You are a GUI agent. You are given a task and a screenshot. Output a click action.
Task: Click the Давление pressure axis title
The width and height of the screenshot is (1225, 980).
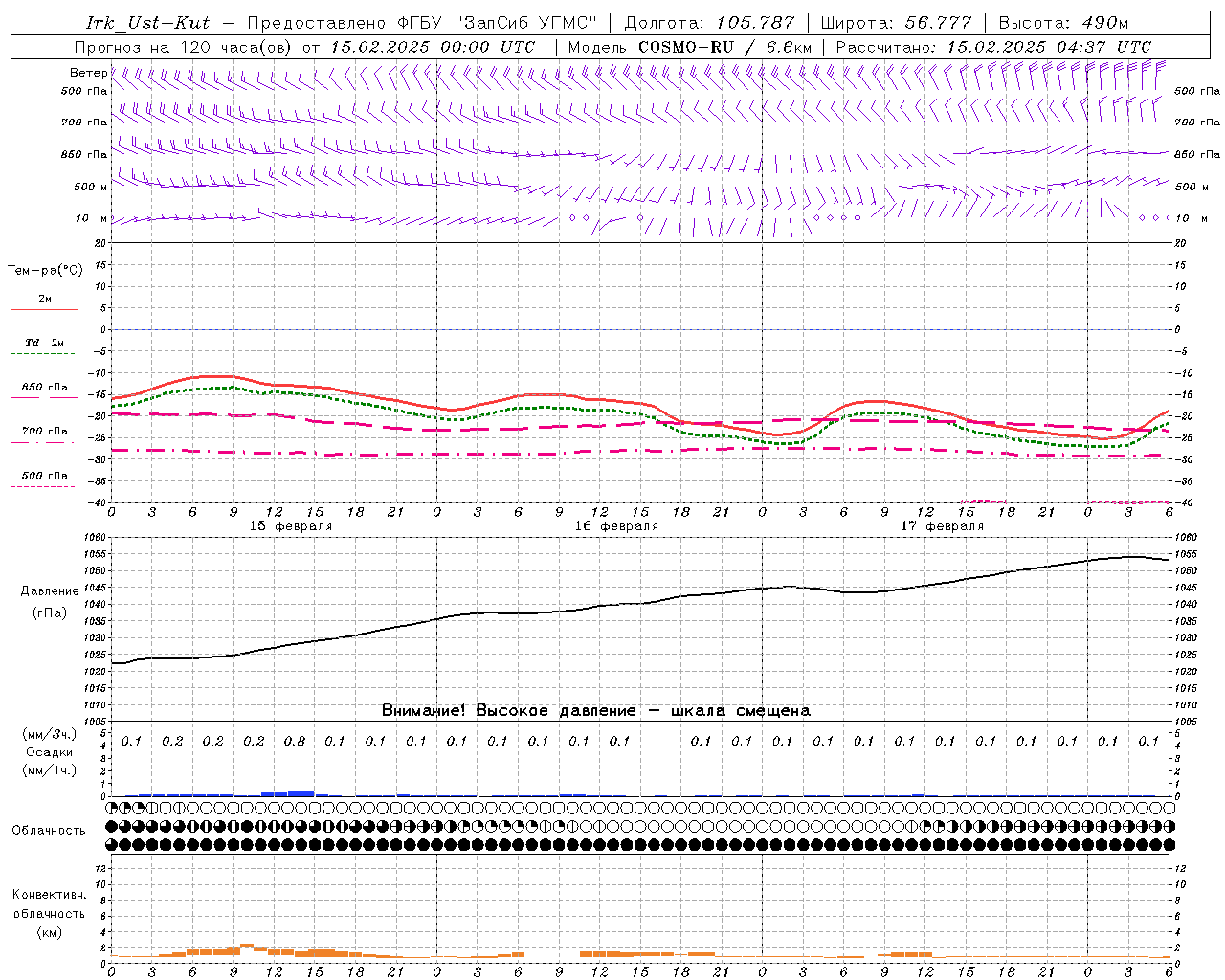(50, 591)
